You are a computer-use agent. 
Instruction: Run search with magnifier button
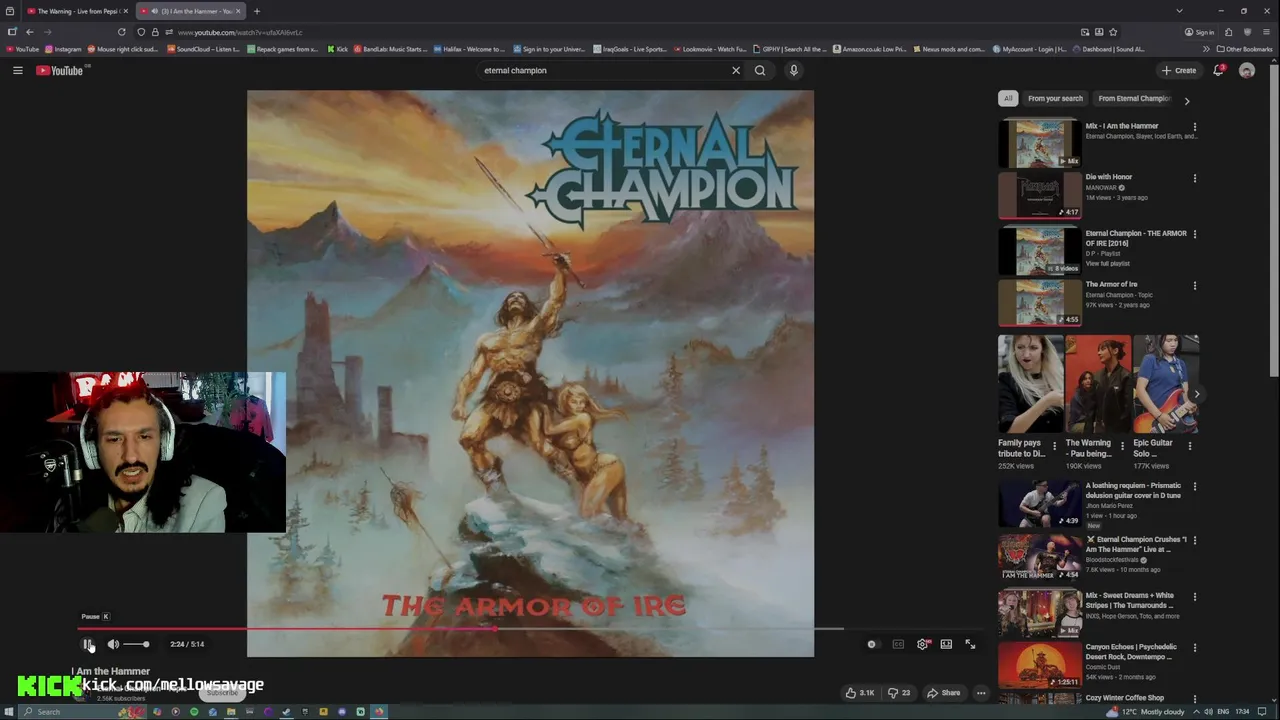[760, 70]
